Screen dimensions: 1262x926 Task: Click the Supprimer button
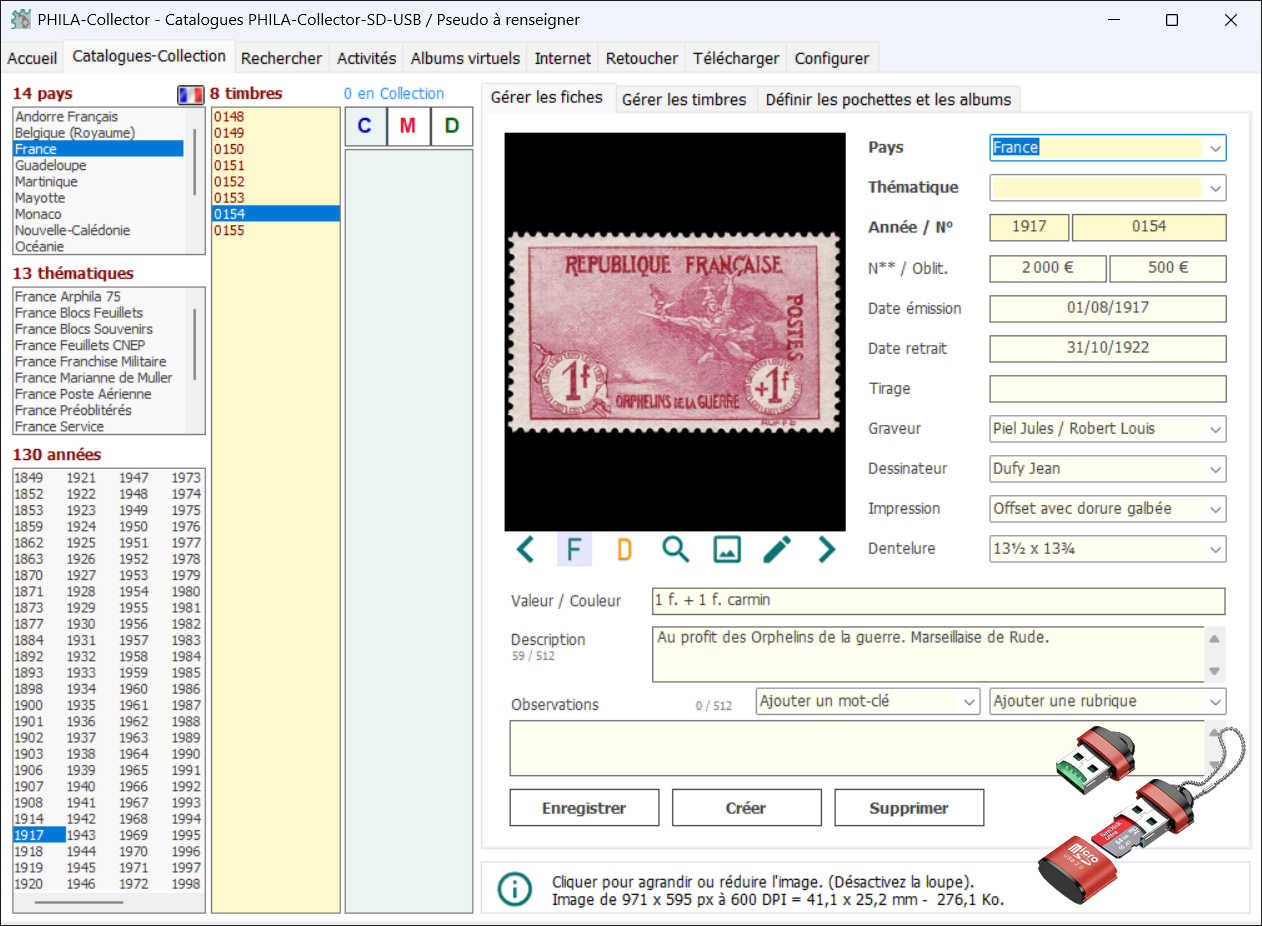point(909,808)
